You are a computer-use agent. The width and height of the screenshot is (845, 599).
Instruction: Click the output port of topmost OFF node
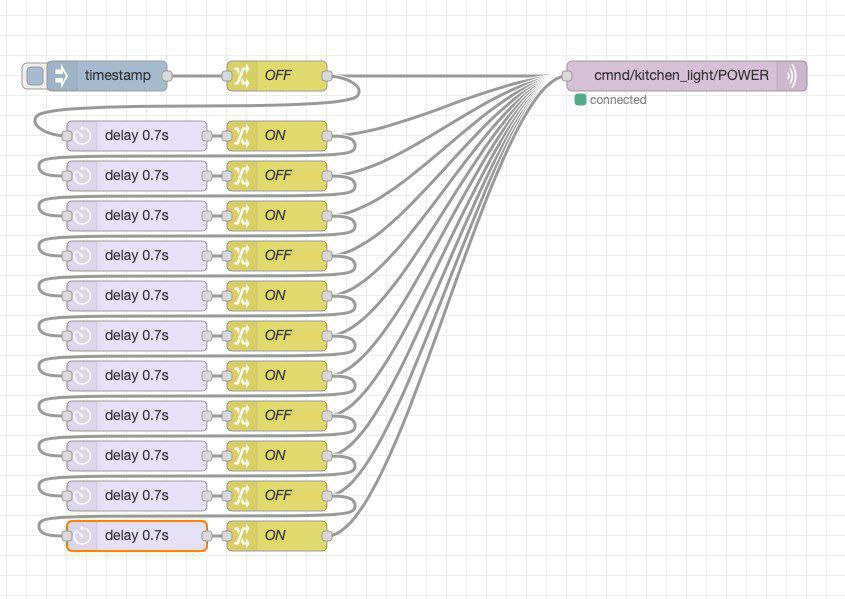click(327, 76)
